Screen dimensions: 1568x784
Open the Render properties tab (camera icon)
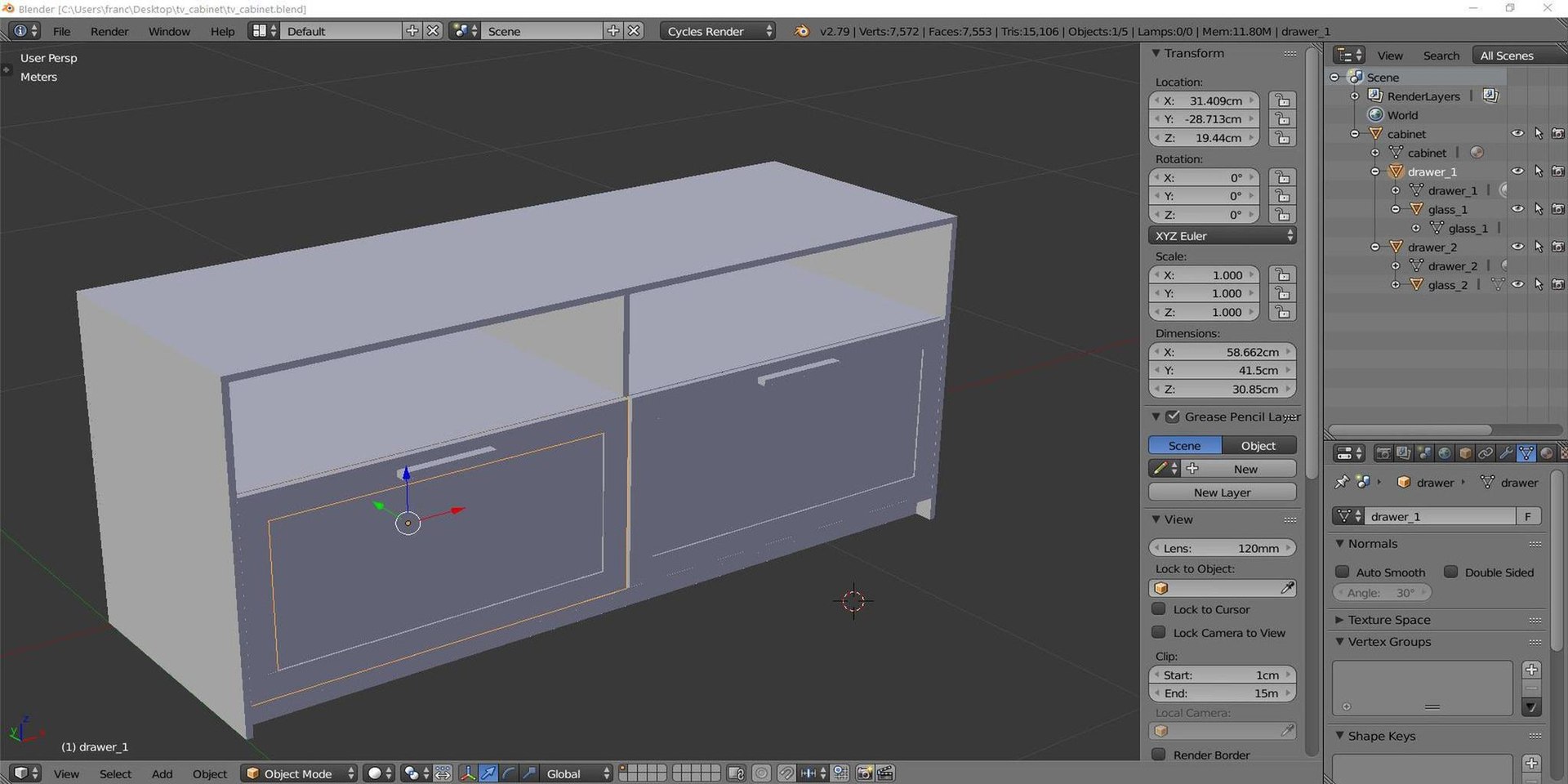tap(1383, 453)
